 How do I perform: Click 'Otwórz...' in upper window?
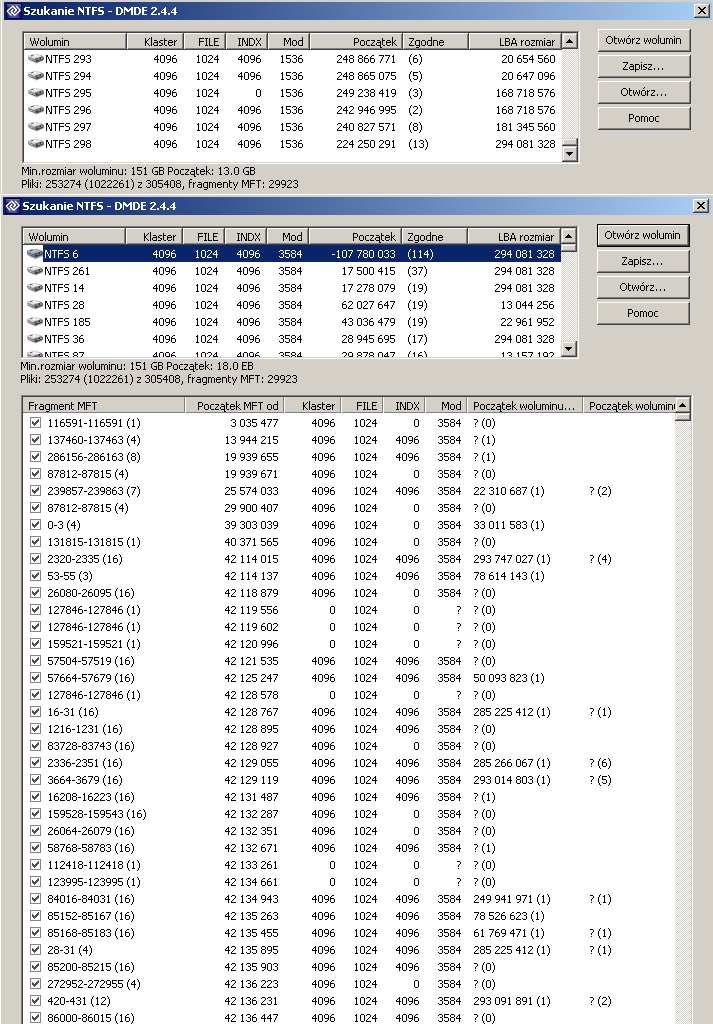tap(643, 92)
